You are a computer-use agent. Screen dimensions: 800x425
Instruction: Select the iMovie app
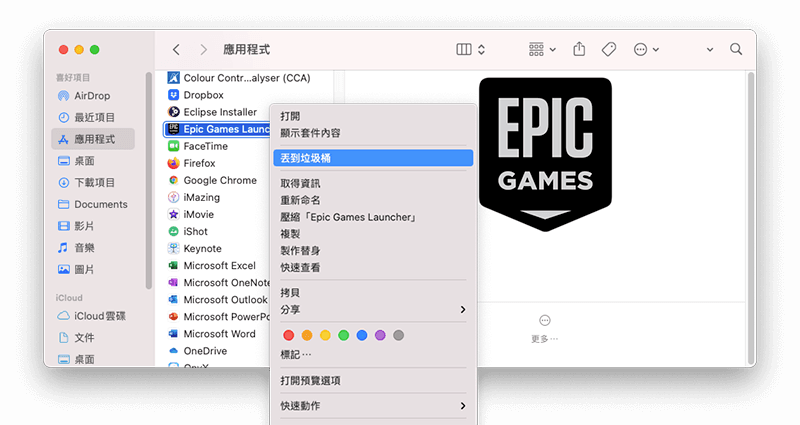tap(191, 214)
